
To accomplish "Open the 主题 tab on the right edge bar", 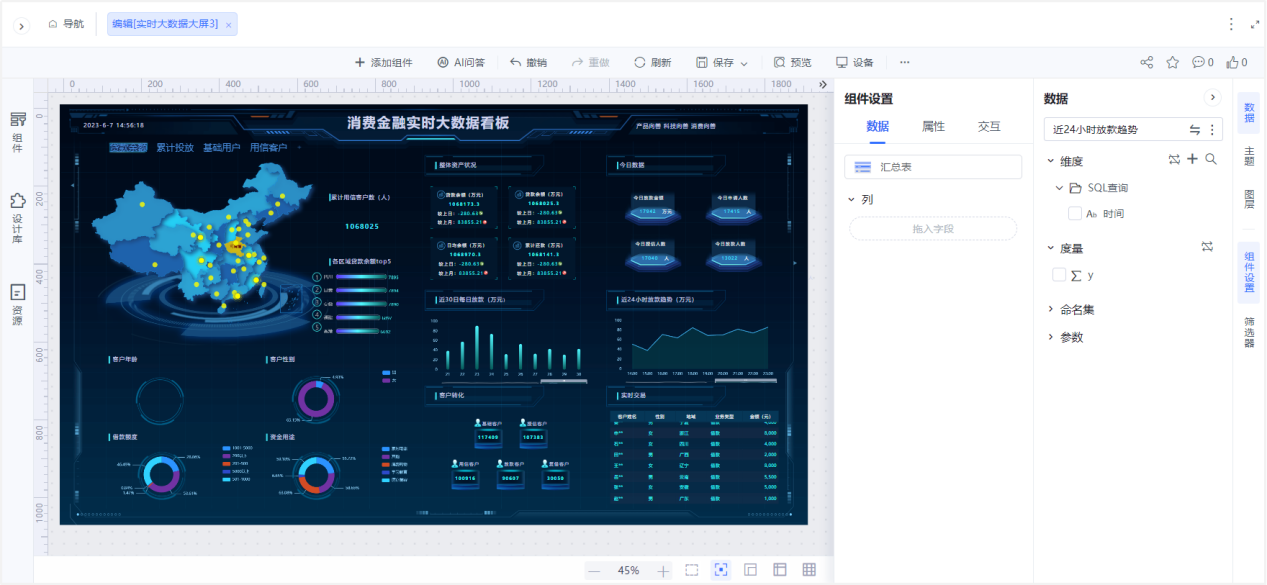I will [x=1249, y=155].
